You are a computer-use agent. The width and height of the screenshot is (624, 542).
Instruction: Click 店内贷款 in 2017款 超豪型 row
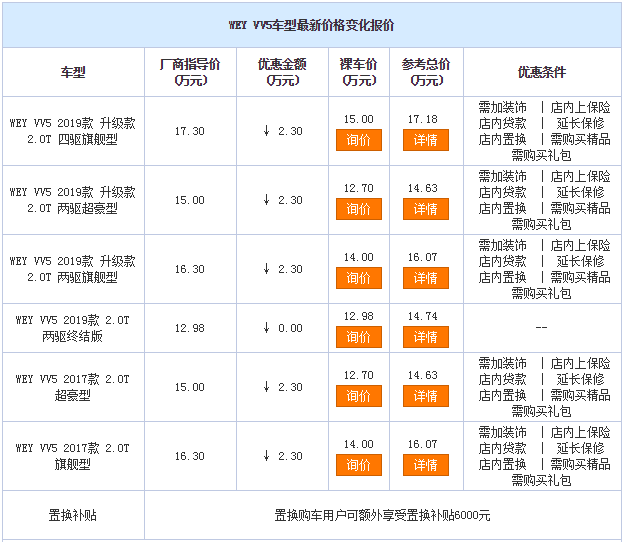502,380
